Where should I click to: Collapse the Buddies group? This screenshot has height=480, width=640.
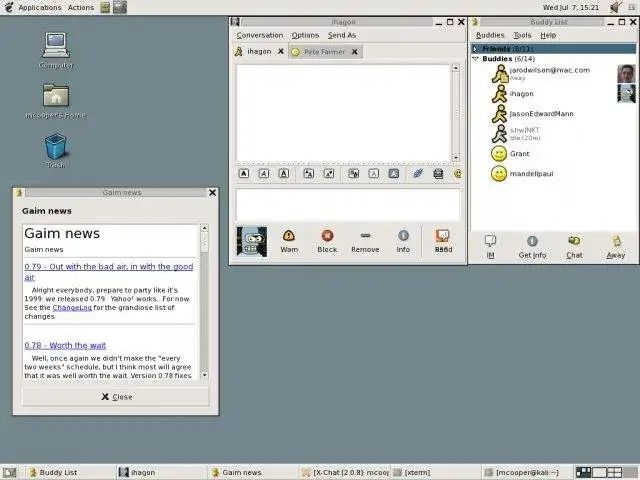click(x=475, y=59)
